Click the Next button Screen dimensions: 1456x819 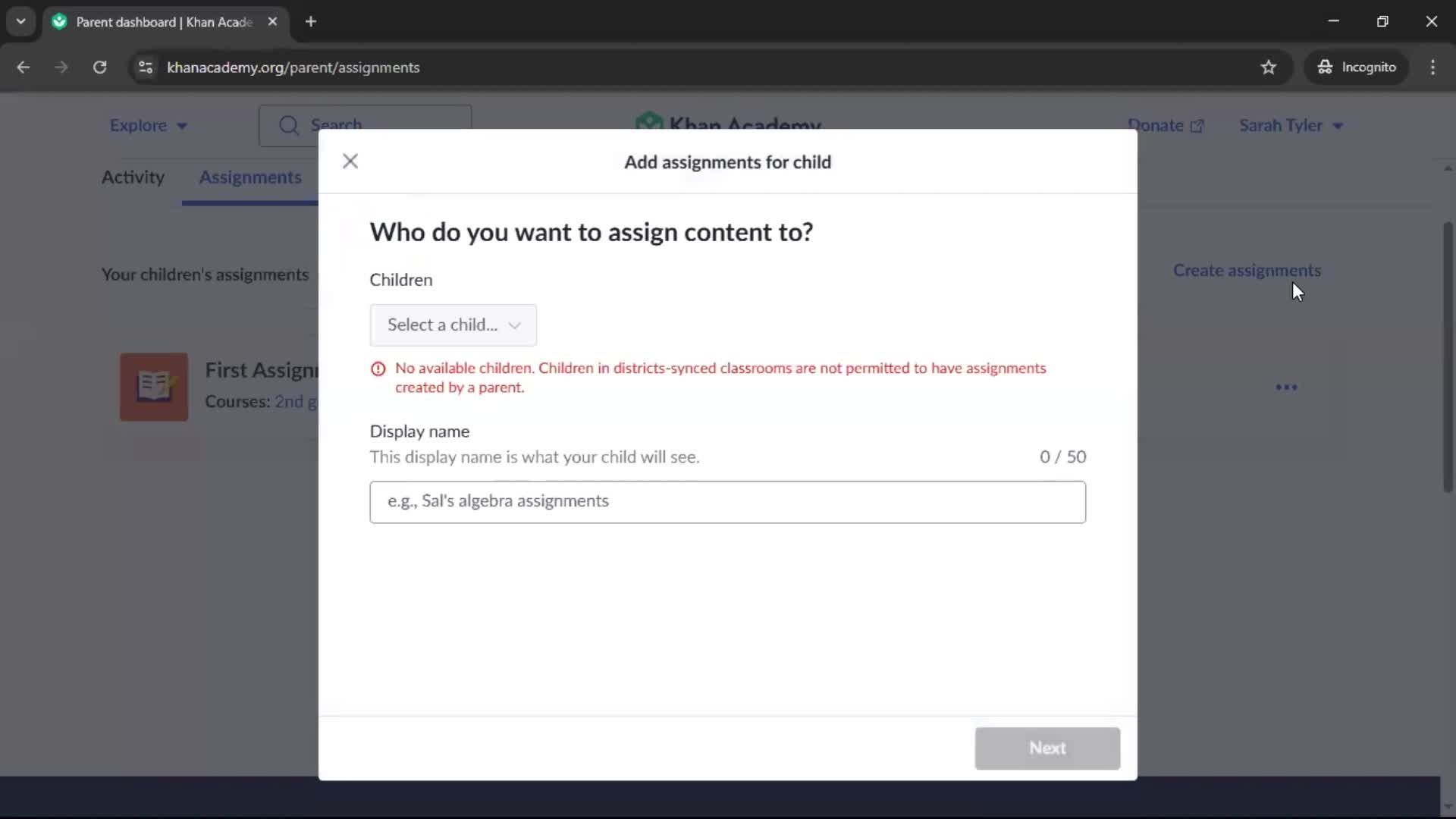click(x=1047, y=748)
